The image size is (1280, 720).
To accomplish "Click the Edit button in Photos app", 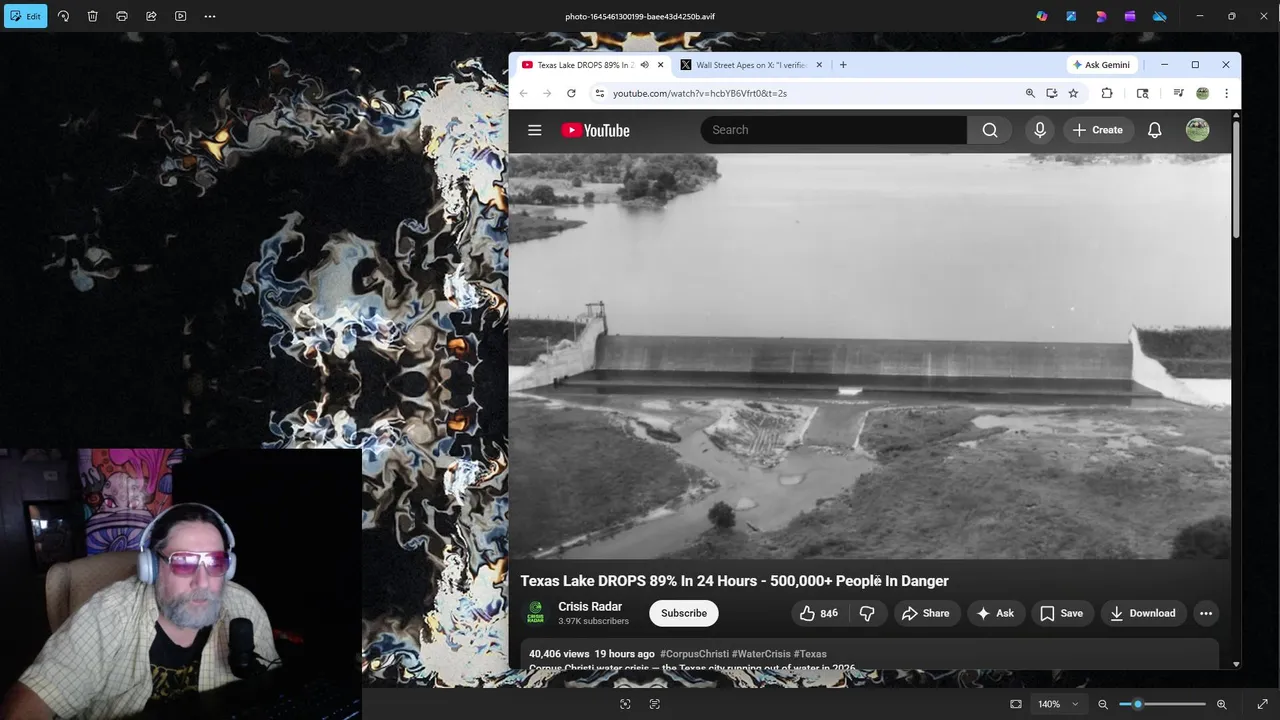I will [26, 16].
